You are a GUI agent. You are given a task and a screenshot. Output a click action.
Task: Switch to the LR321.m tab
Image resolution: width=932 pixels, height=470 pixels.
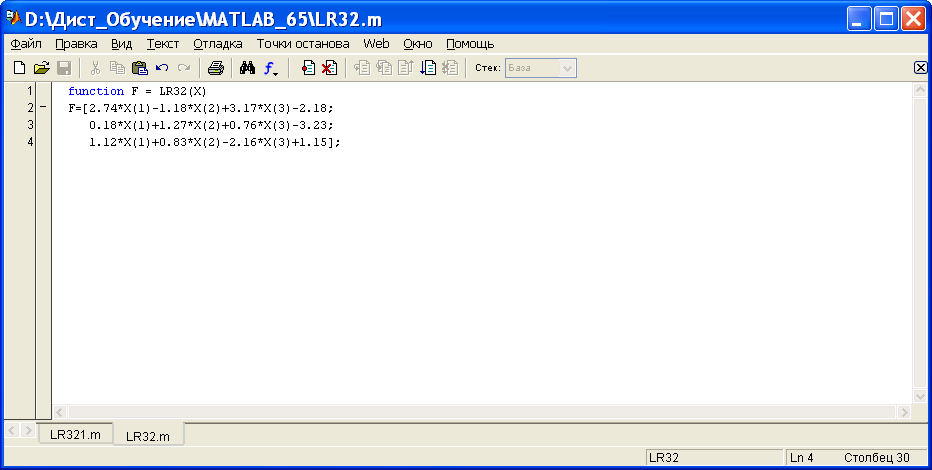(x=75, y=434)
